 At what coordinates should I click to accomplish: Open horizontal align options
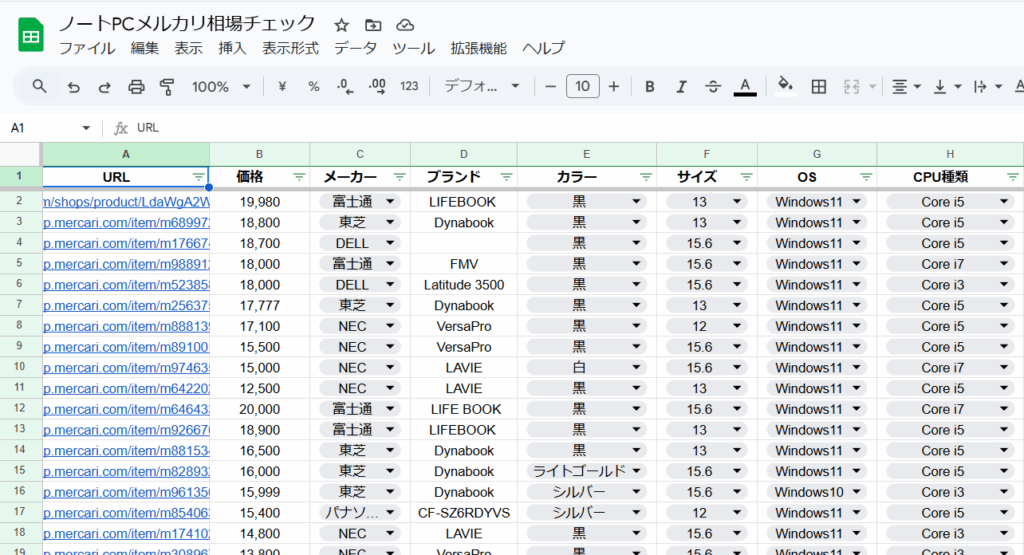point(906,86)
